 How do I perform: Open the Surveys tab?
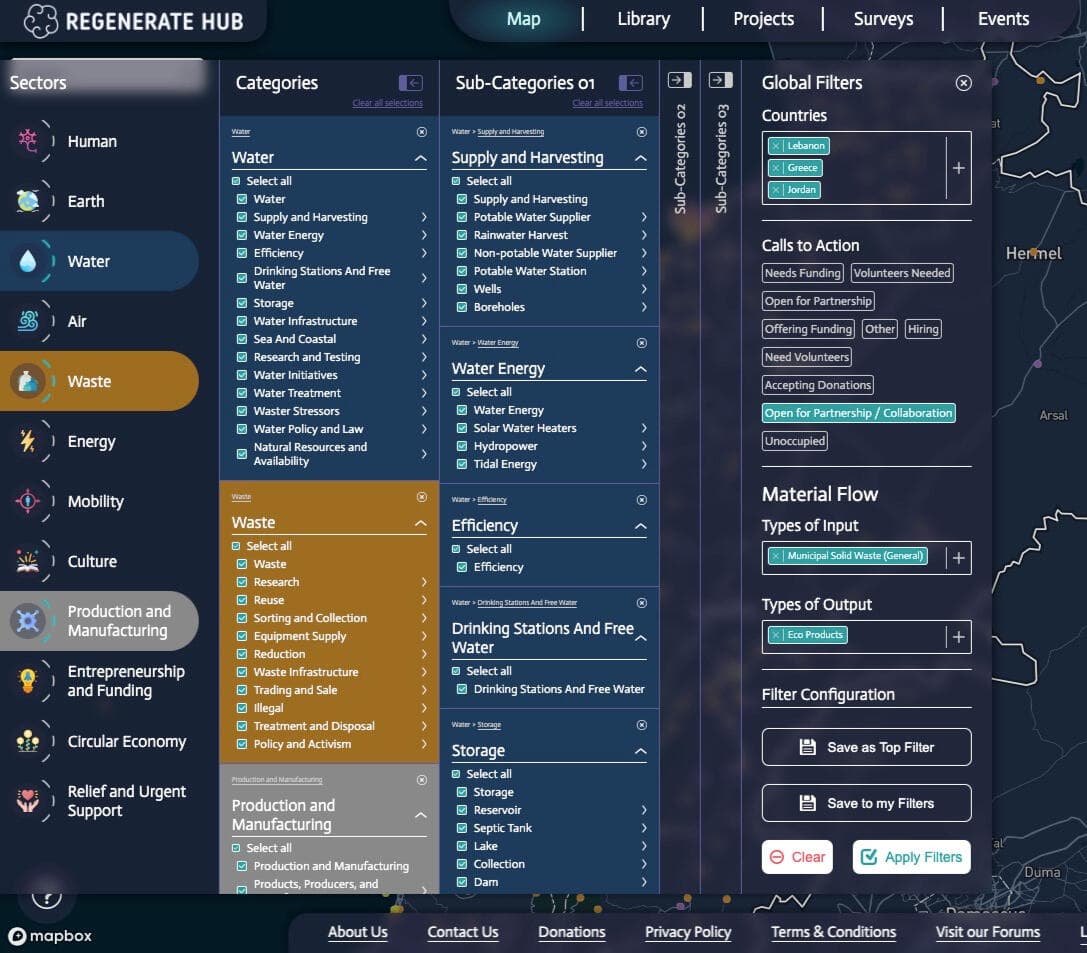[x=883, y=18]
